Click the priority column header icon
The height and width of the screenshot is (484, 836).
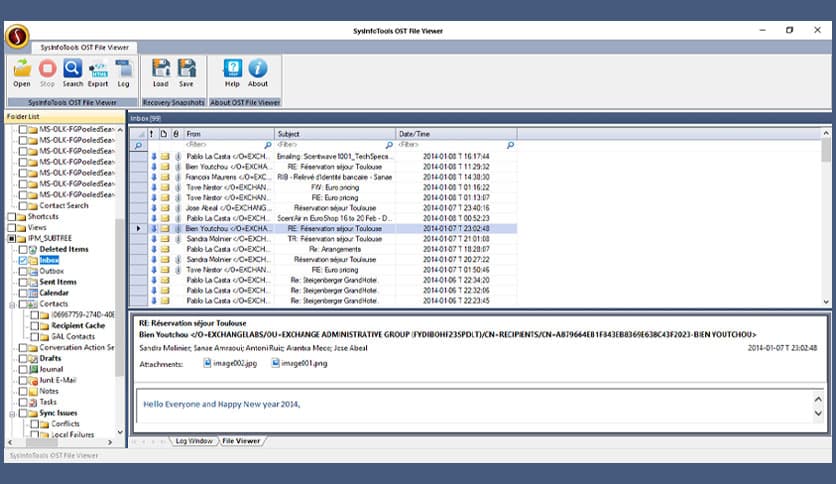152,134
